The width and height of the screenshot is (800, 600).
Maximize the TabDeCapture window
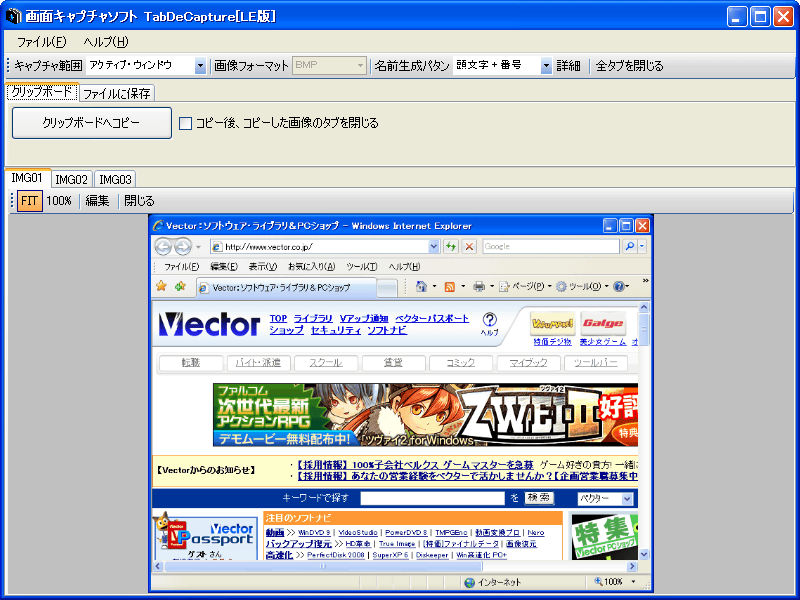760,16
